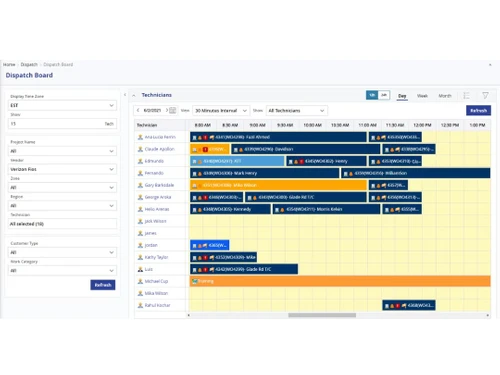Click the person icon beside Helio Arenas
500x375 pixels.
pyautogui.click(x=140, y=209)
